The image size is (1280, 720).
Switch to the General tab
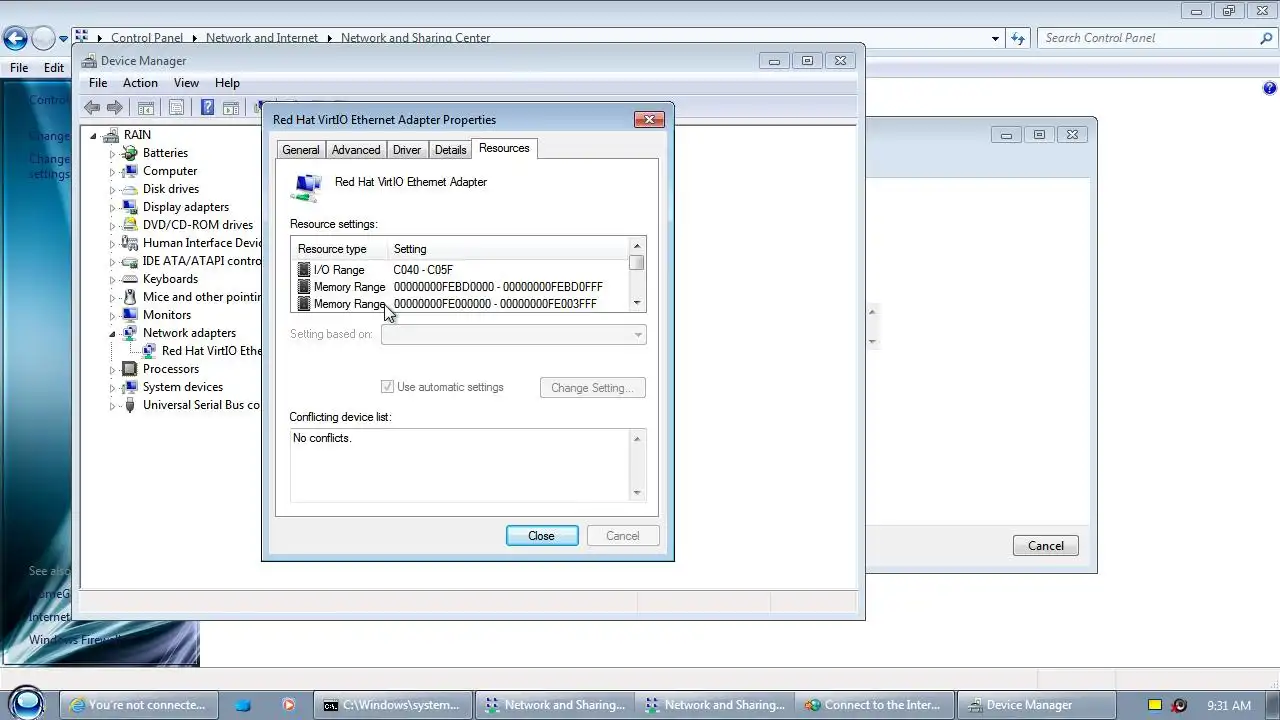[x=301, y=150]
